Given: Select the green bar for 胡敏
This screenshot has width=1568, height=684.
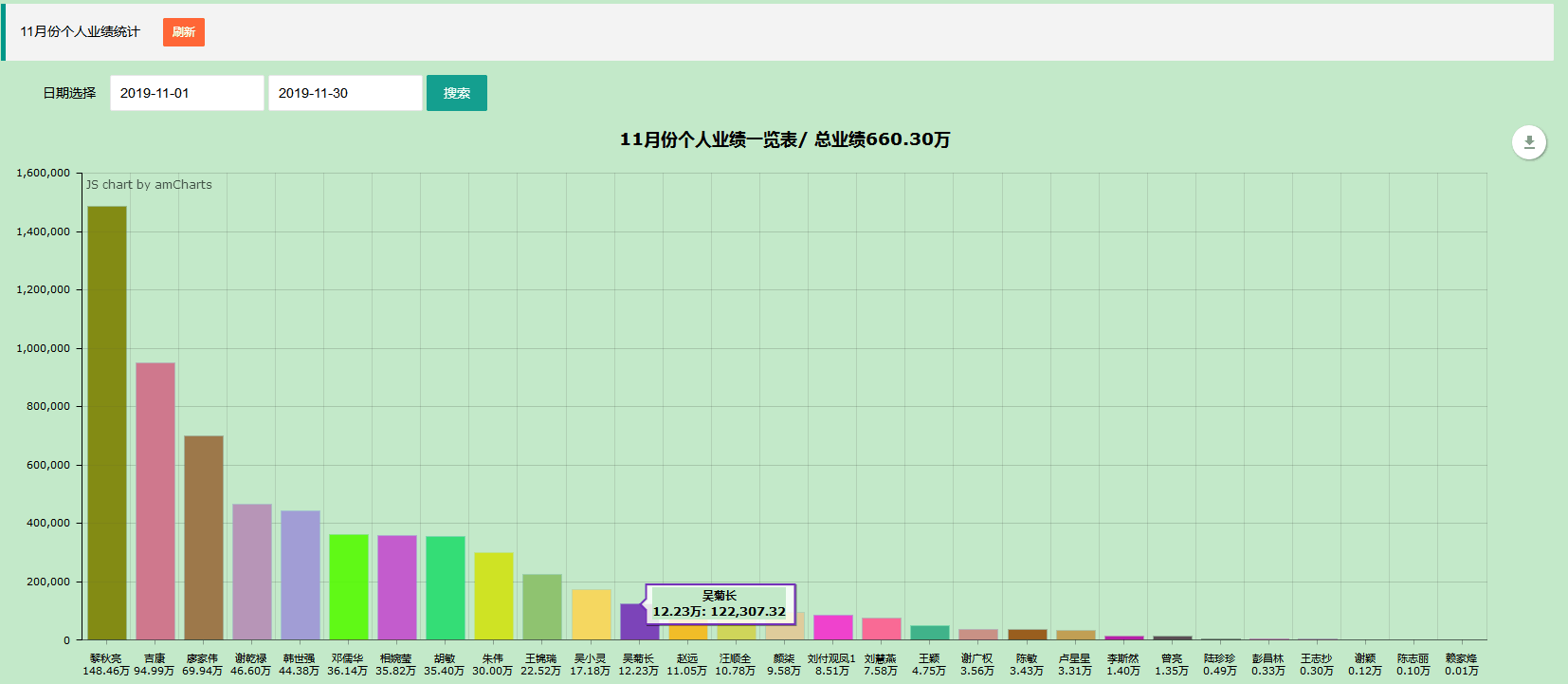Looking at the screenshot, I should click(446, 588).
